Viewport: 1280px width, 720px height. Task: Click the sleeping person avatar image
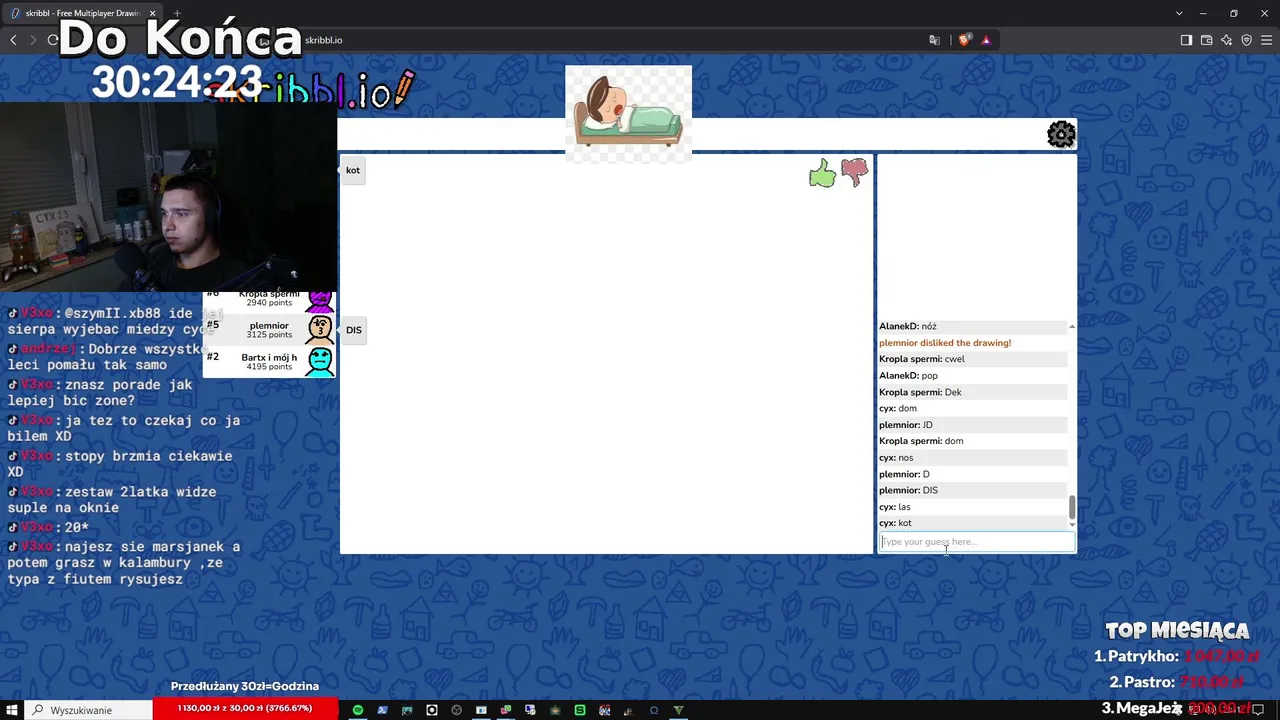(628, 113)
